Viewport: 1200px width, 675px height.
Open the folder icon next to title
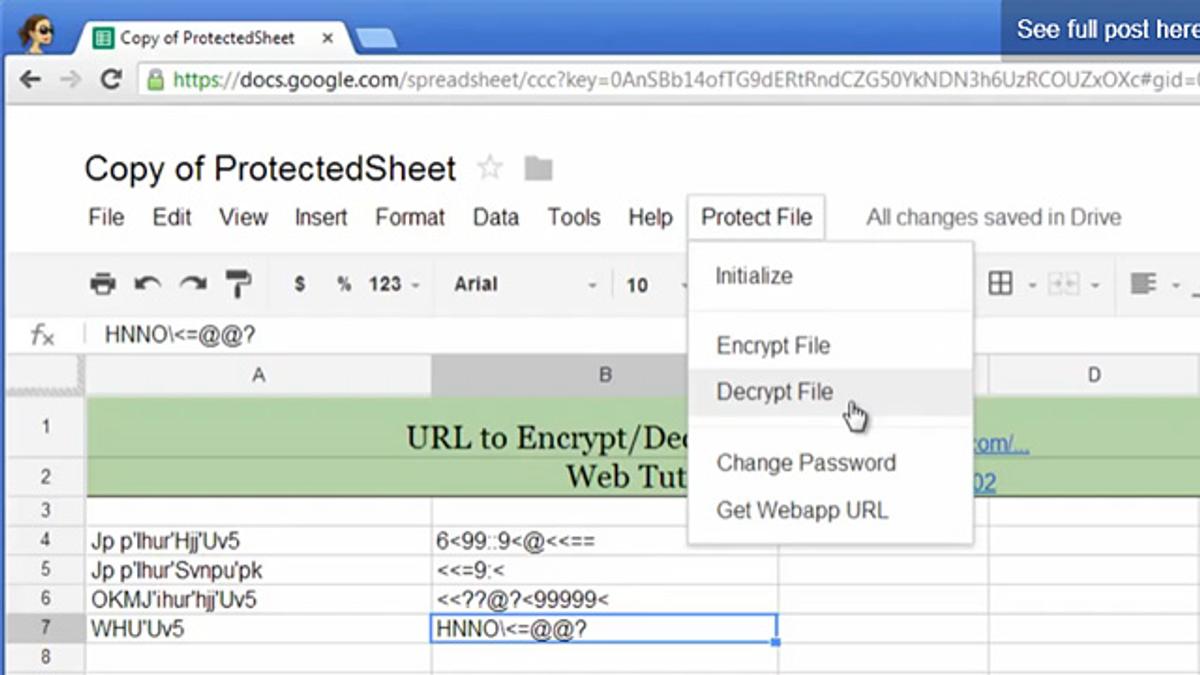[538, 168]
